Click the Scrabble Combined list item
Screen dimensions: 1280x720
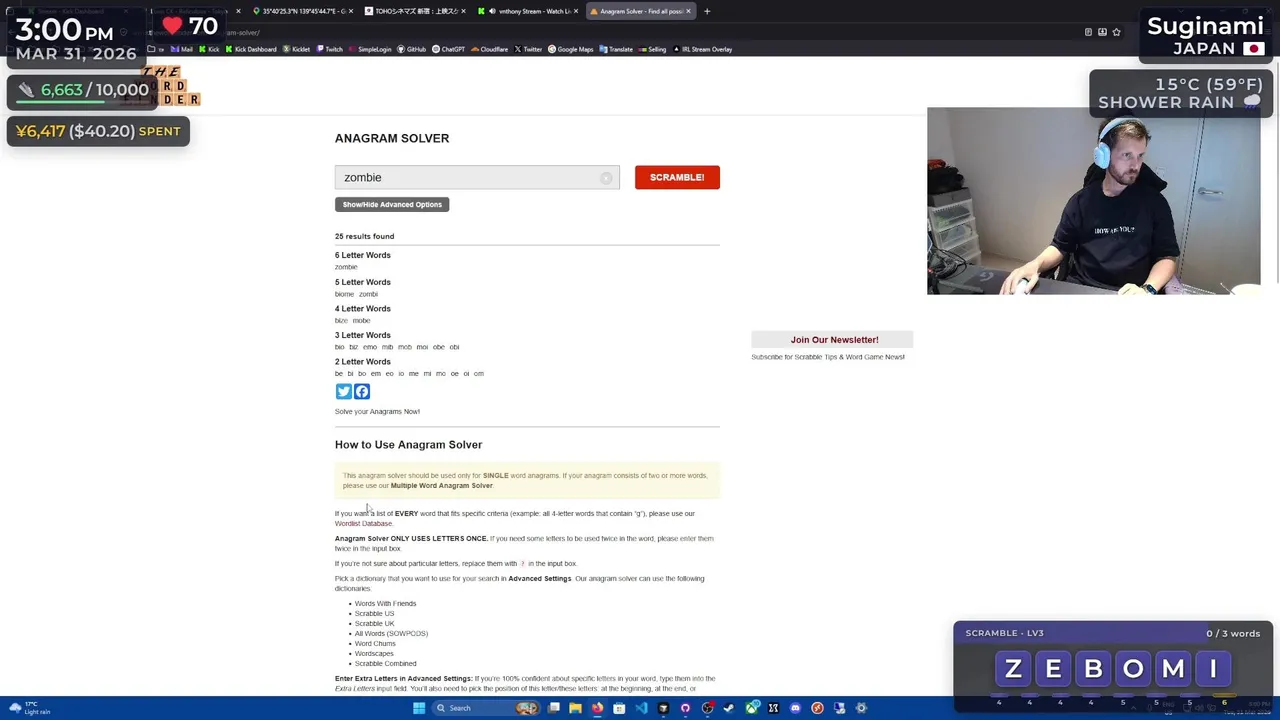click(385, 664)
